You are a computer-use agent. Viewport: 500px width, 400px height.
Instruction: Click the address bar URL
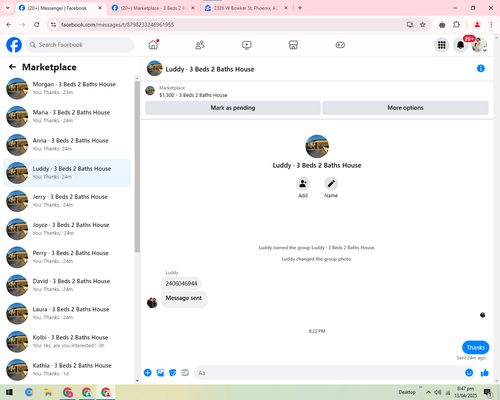click(117, 25)
